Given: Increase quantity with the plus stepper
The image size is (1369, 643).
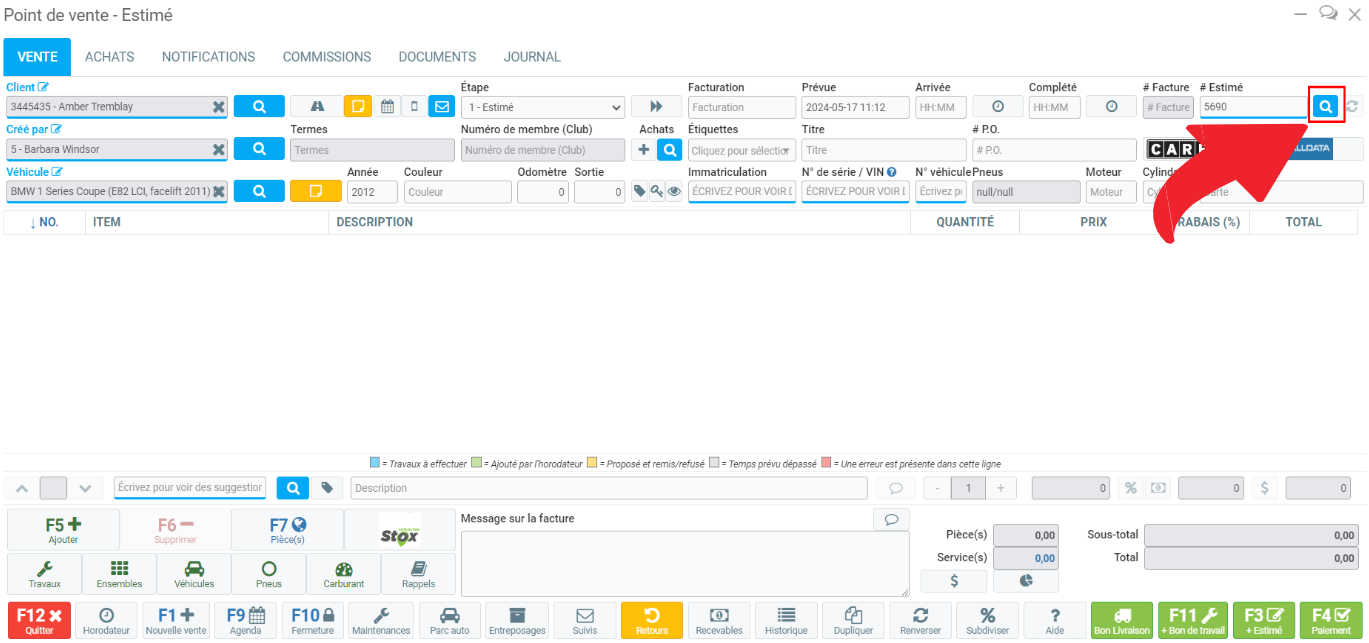Looking at the screenshot, I should (x=1000, y=488).
